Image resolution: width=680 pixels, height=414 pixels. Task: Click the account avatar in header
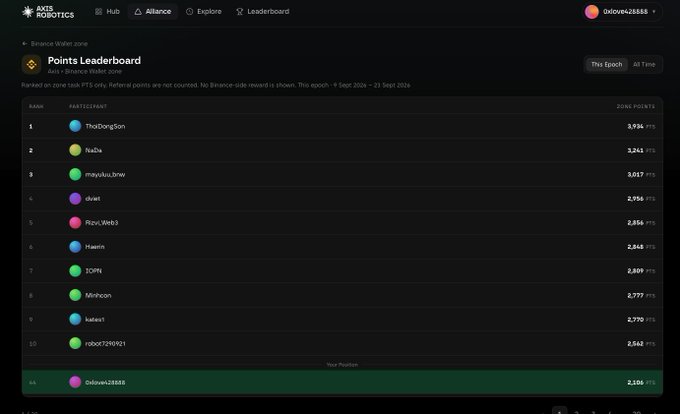click(x=592, y=12)
